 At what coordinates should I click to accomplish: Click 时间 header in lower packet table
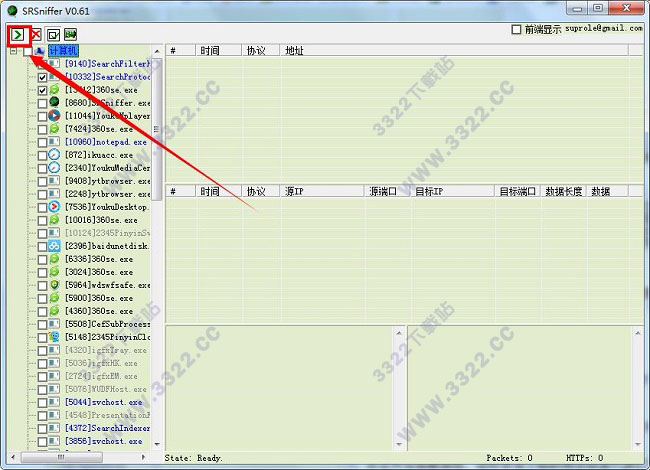tap(218, 191)
